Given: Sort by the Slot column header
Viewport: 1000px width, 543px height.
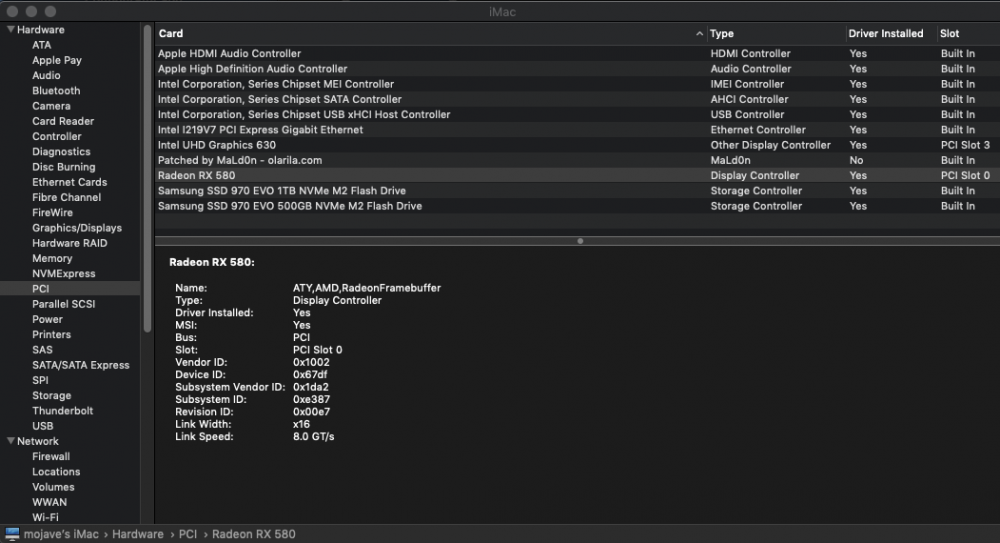Looking at the screenshot, I should pos(950,33).
